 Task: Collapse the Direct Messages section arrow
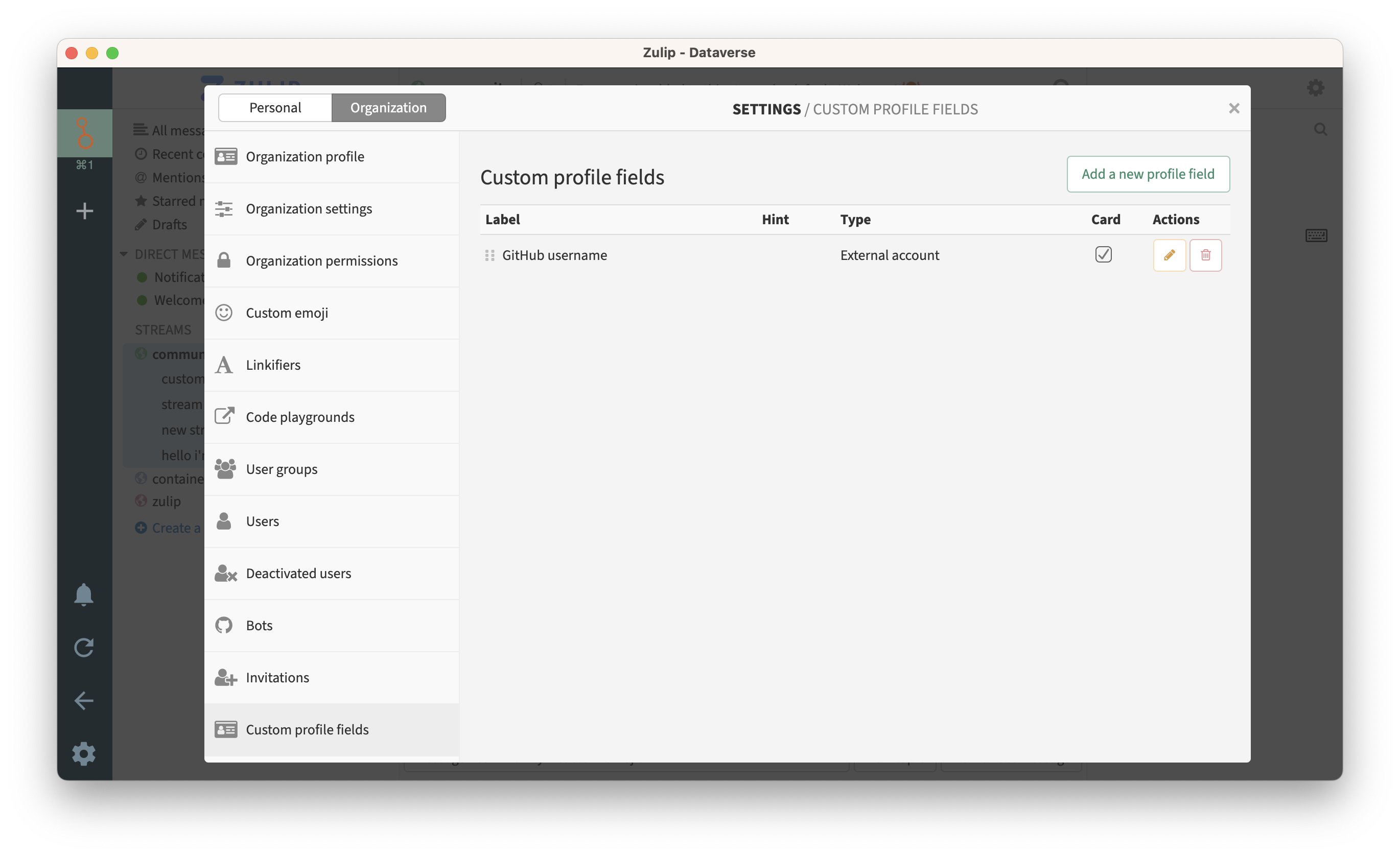[x=124, y=254]
